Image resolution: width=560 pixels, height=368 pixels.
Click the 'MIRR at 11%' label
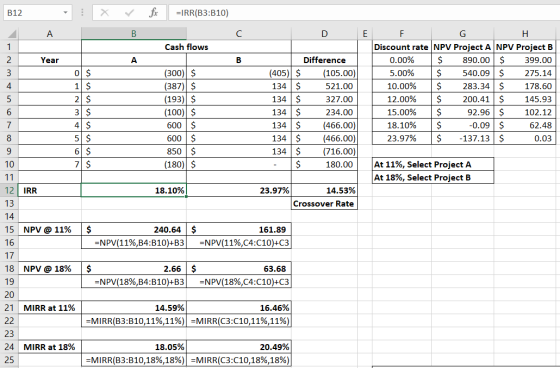pos(50,308)
